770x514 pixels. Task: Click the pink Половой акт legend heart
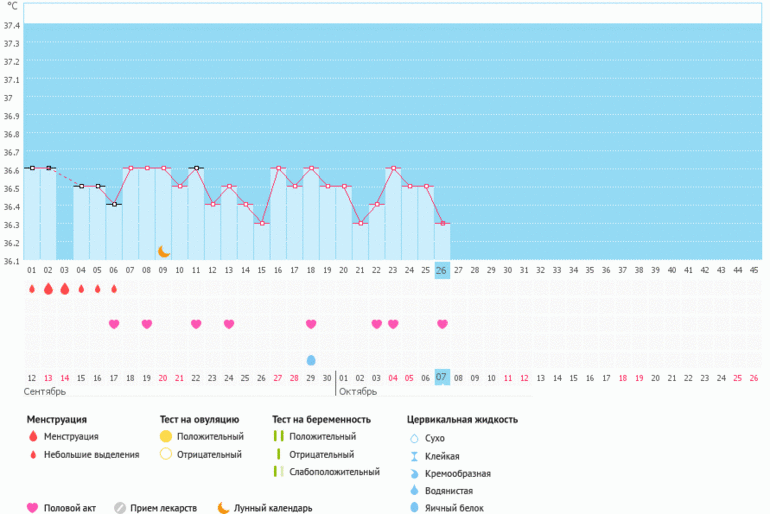click(33, 507)
